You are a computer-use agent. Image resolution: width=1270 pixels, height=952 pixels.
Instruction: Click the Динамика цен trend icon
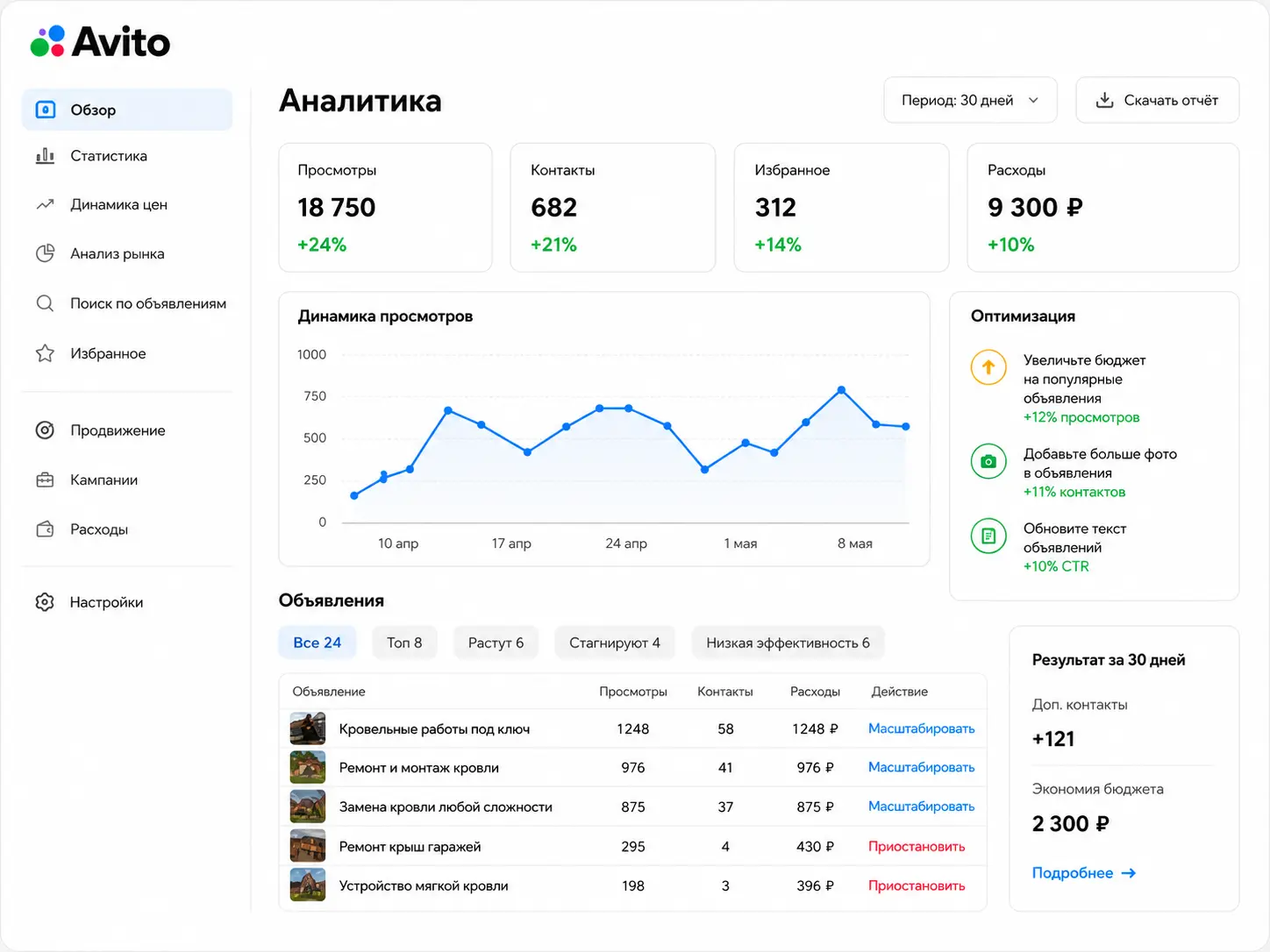pos(45,205)
